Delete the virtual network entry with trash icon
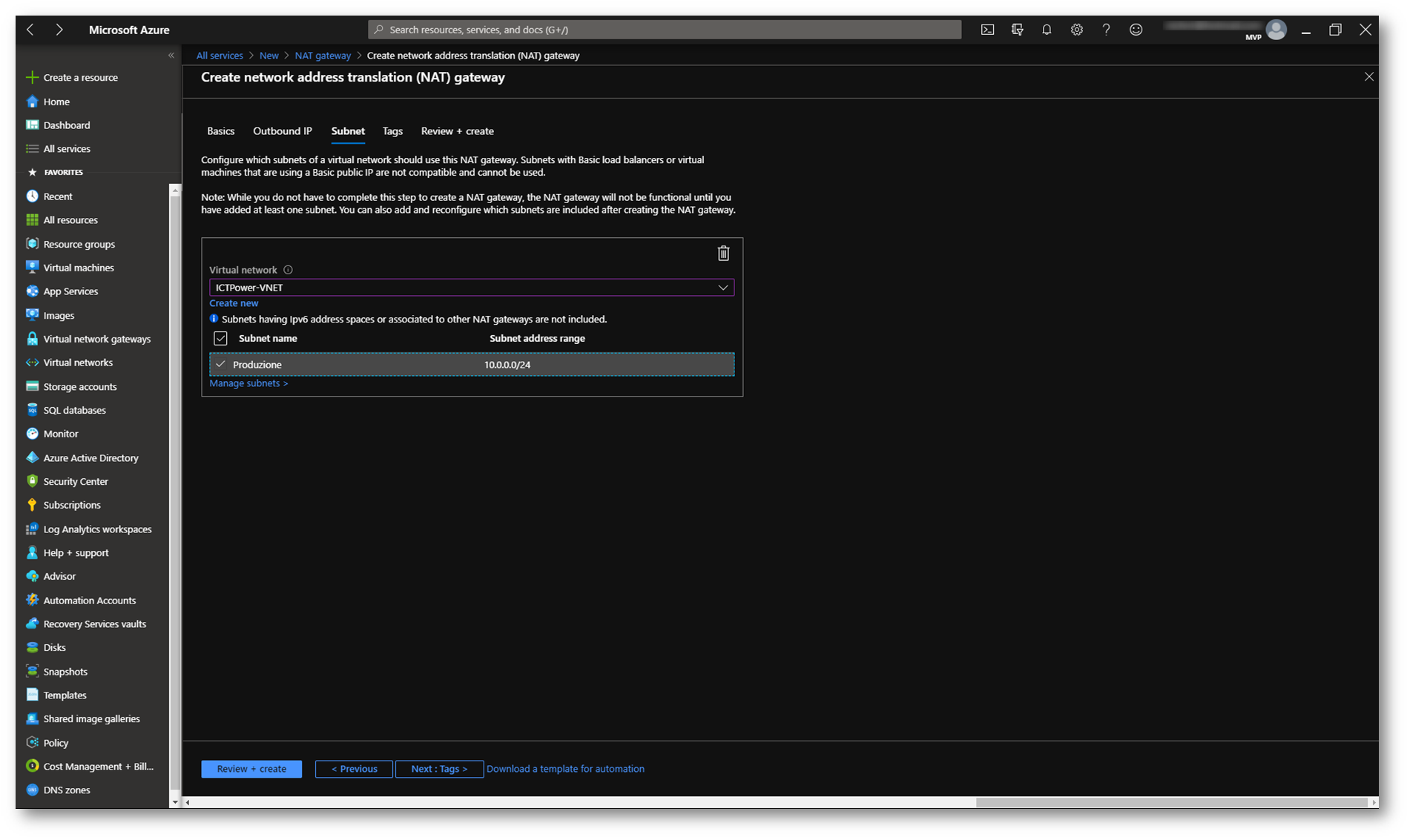Viewport: 1410px width, 840px height. point(723,254)
